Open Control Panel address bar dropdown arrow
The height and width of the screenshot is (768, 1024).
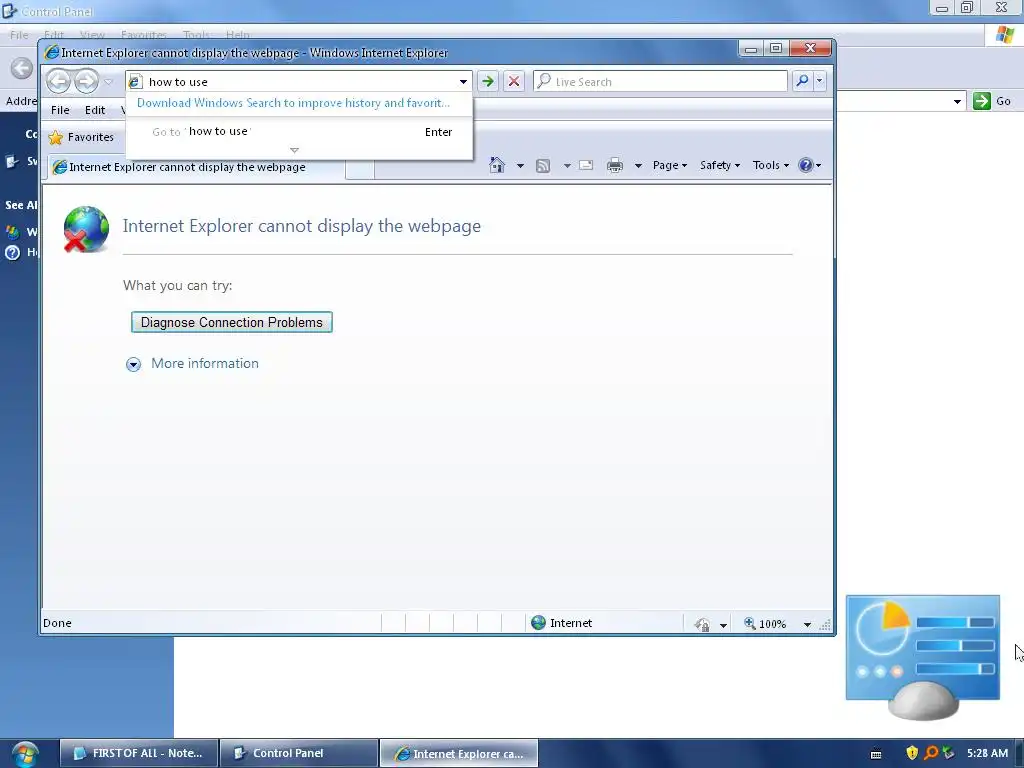[957, 101]
